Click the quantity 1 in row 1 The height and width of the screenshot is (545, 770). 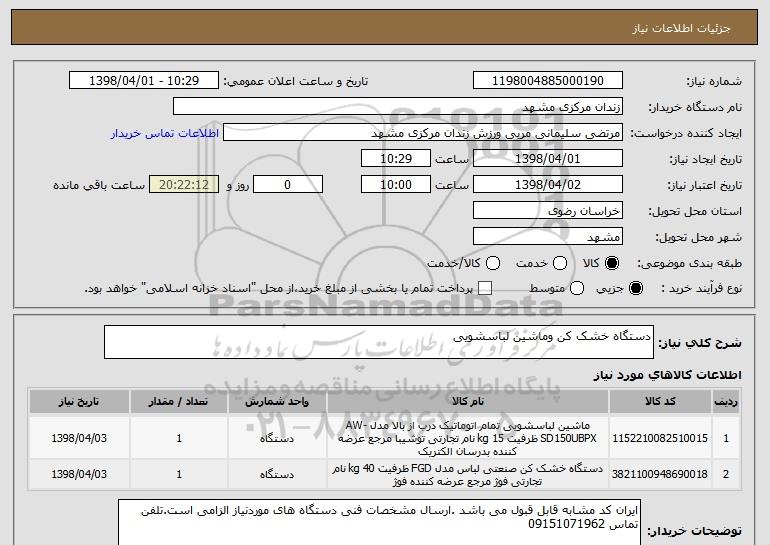tap(179, 438)
